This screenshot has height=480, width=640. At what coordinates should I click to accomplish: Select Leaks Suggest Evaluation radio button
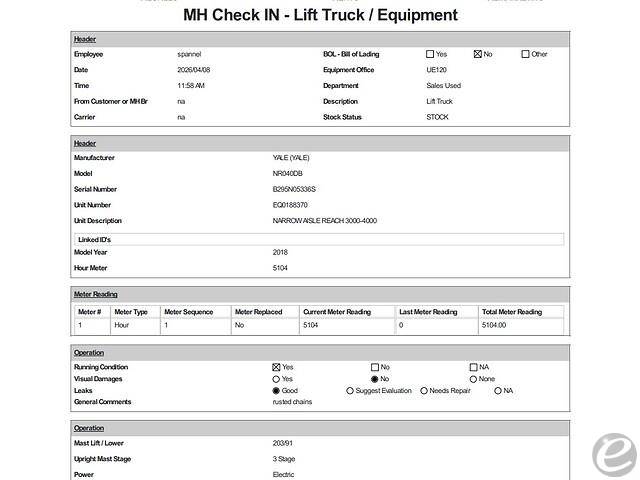point(349,391)
